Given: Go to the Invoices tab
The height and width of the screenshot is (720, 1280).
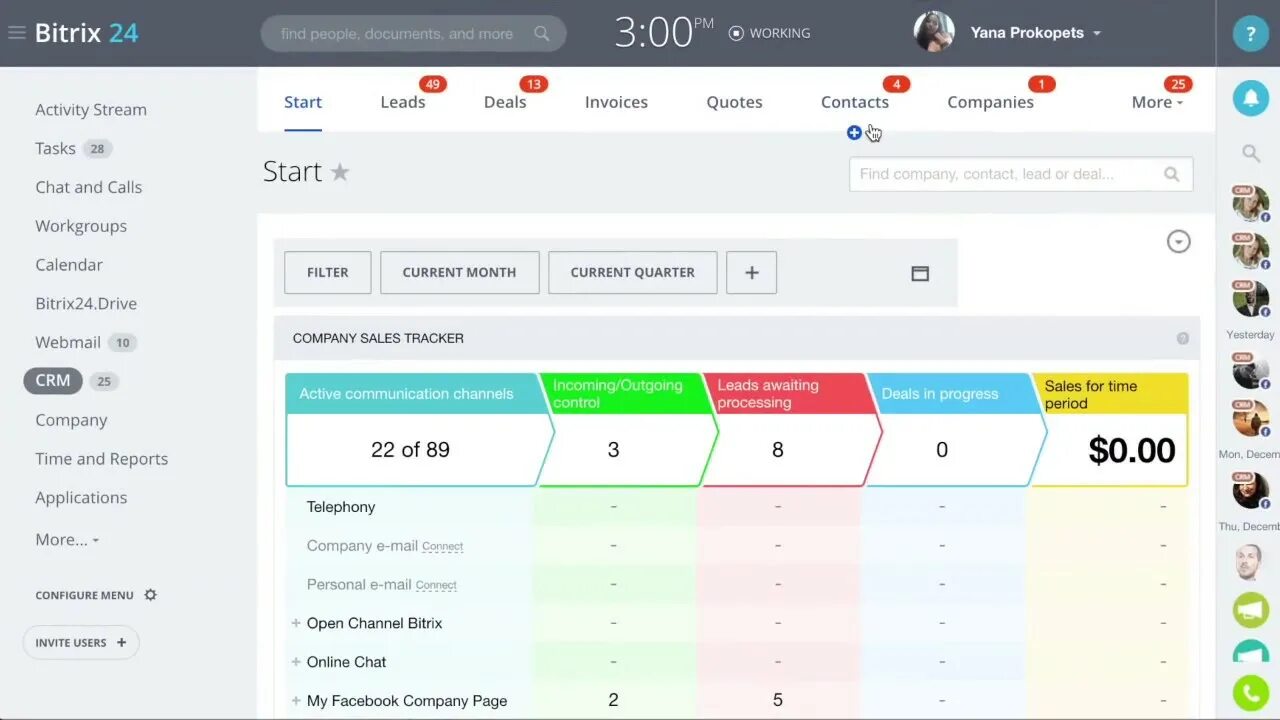Looking at the screenshot, I should pos(616,102).
